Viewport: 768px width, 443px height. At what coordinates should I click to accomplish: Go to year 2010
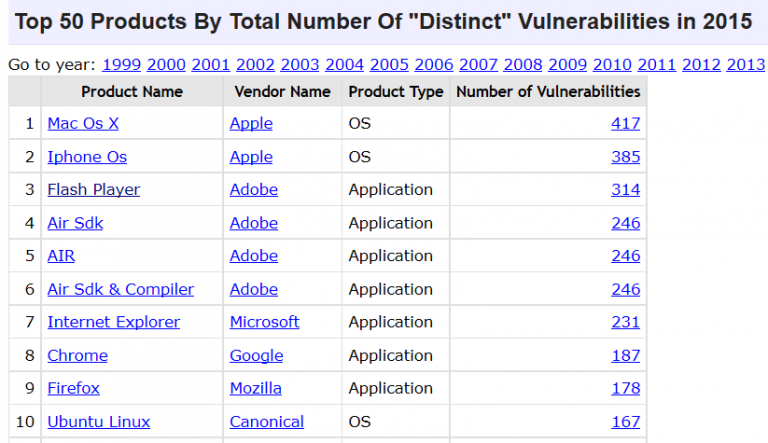click(x=612, y=65)
